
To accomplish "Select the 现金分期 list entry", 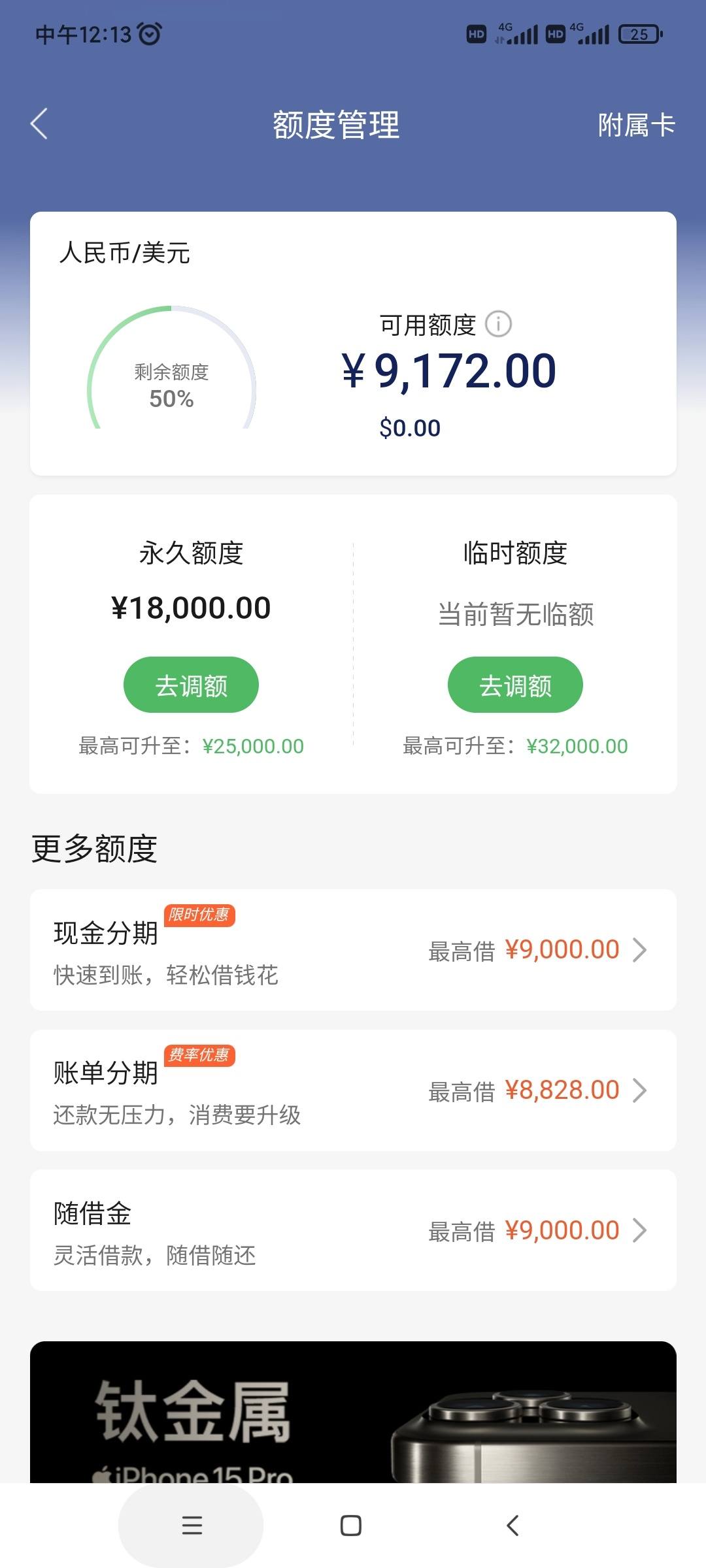I will click(353, 950).
